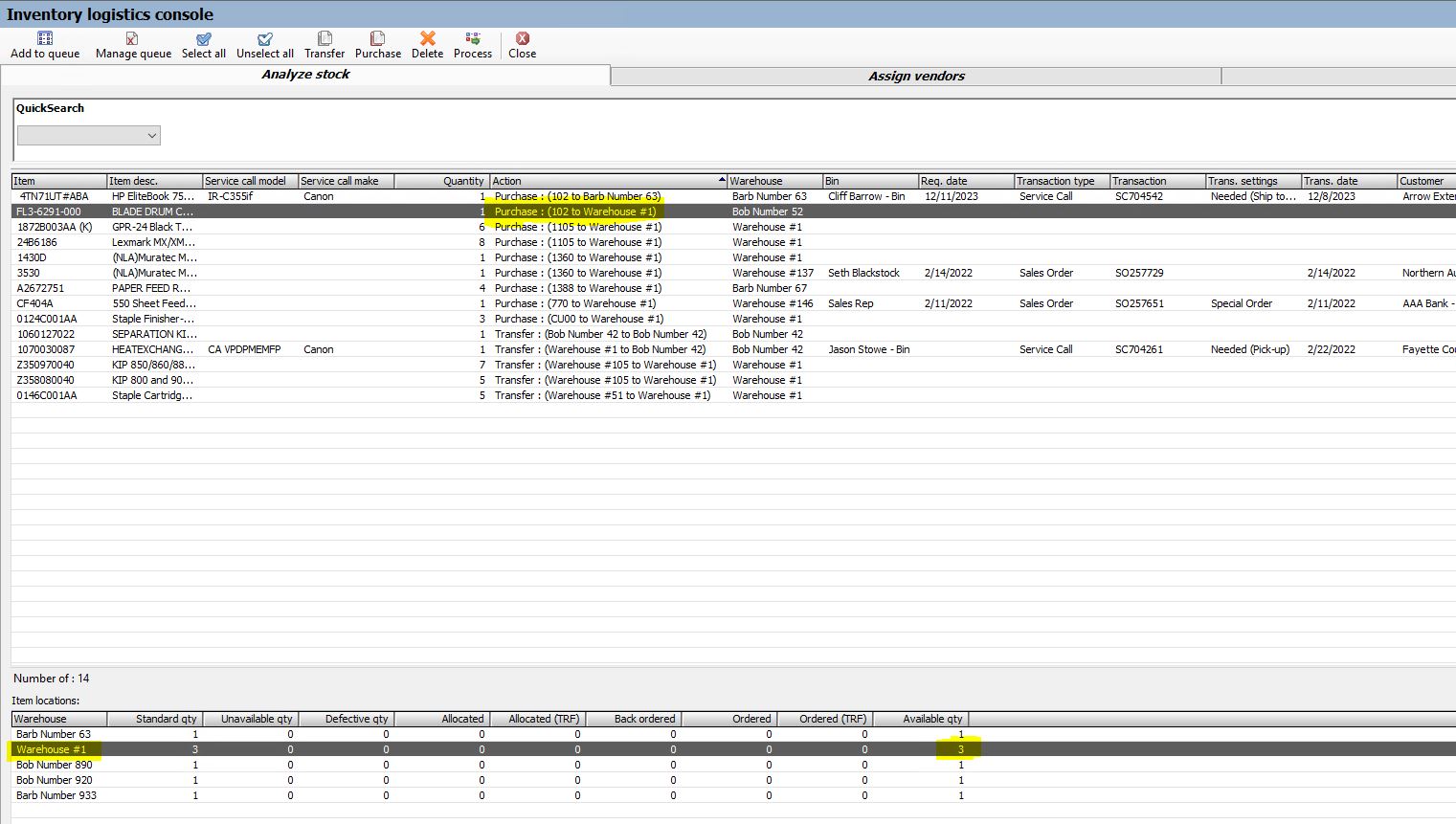
Task: Sort by the Service call model column header
Action: pyautogui.click(x=251, y=181)
